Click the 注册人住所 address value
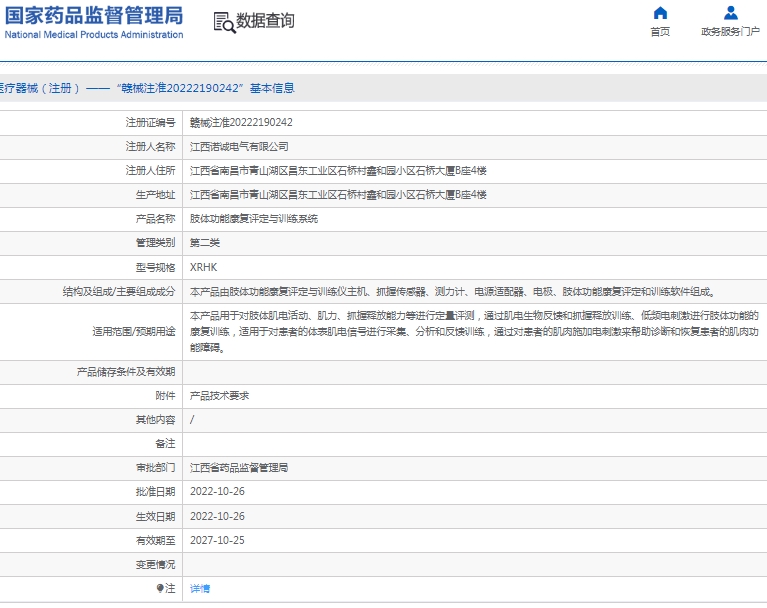This screenshot has height=608, width=767. tap(338, 171)
